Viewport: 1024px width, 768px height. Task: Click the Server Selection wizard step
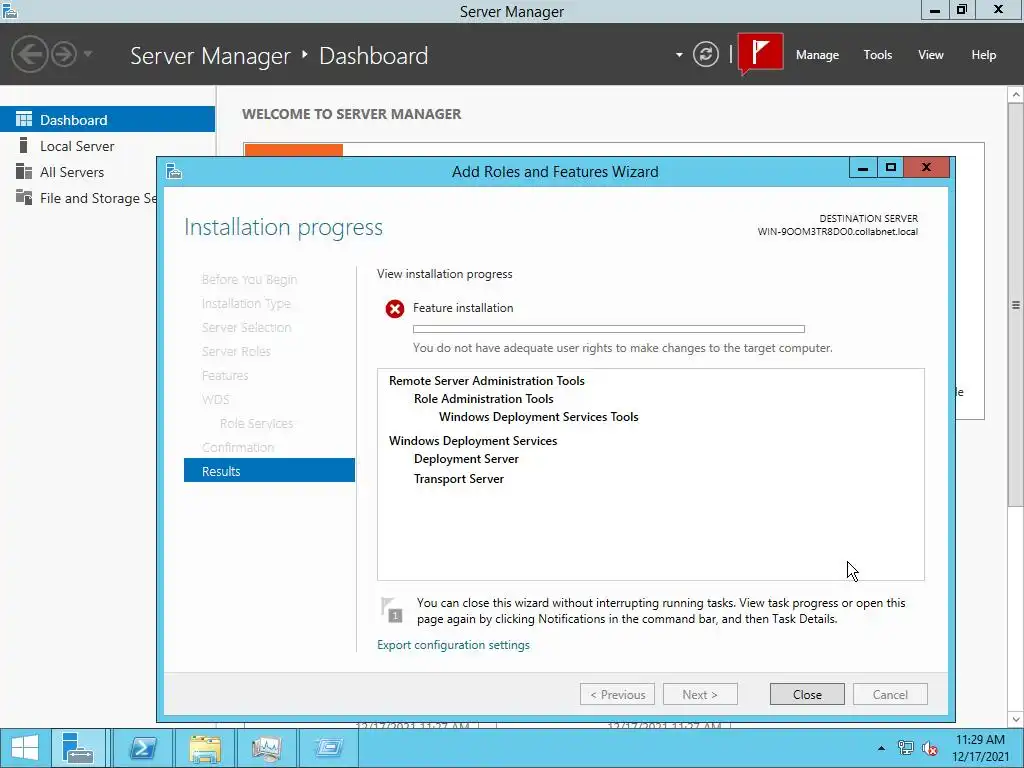tap(246, 327)
